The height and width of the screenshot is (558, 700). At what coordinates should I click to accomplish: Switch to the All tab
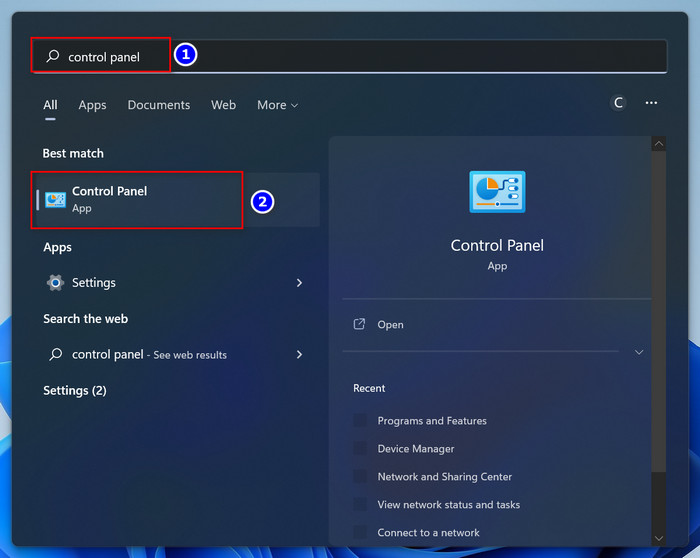tap(50, 105)
